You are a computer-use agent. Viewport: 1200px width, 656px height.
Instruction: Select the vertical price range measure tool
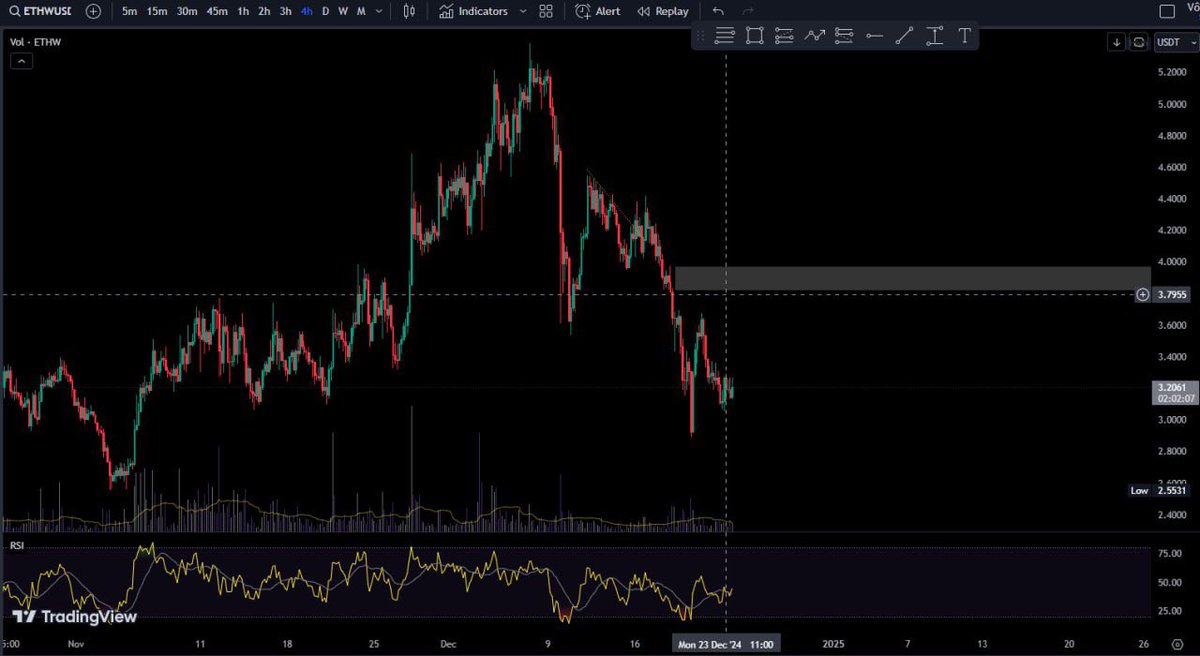pyautogui.click(x=934, y=36)
